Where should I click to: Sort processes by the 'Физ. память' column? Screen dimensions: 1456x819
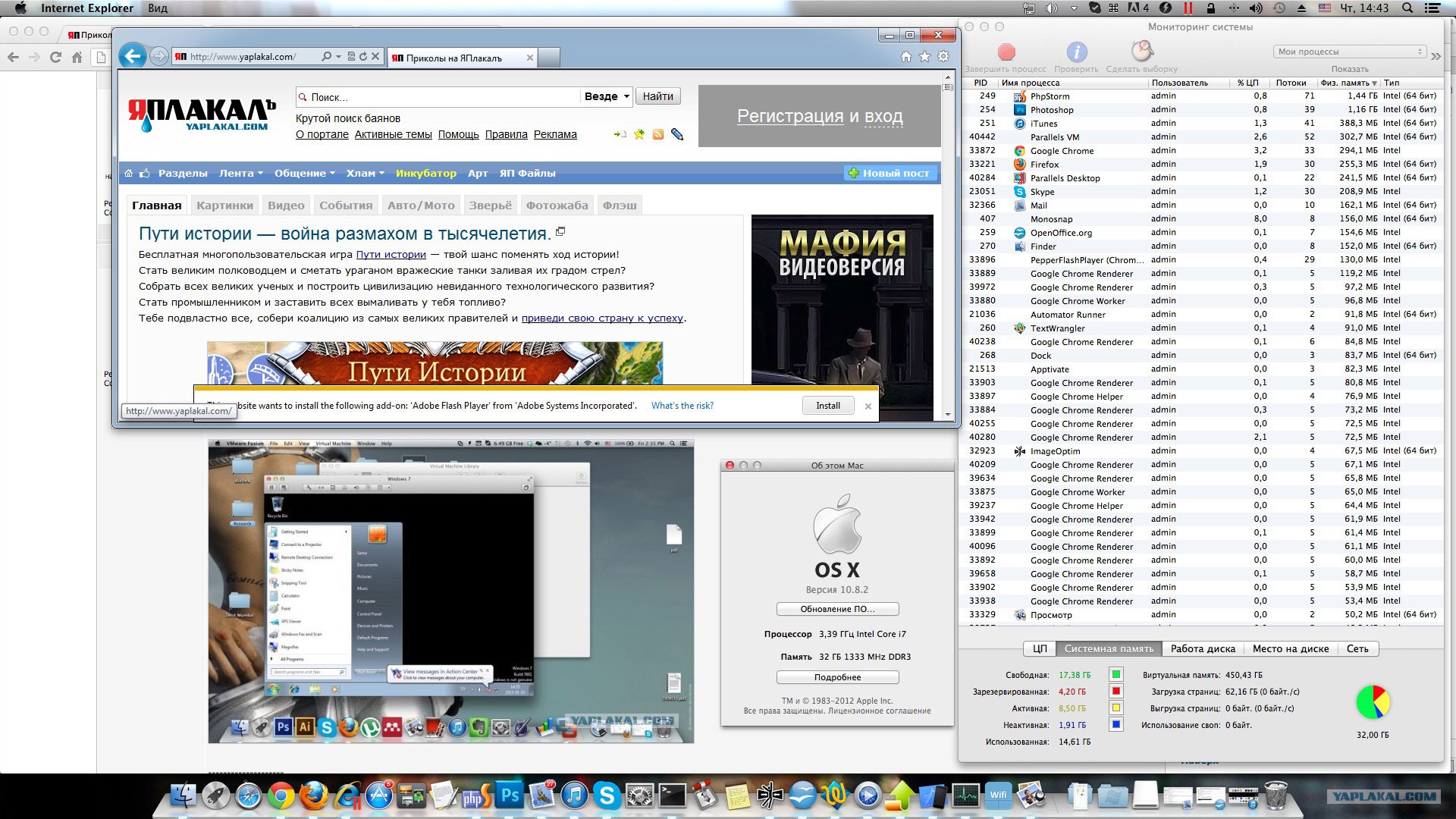click(x=1348, y=83)
